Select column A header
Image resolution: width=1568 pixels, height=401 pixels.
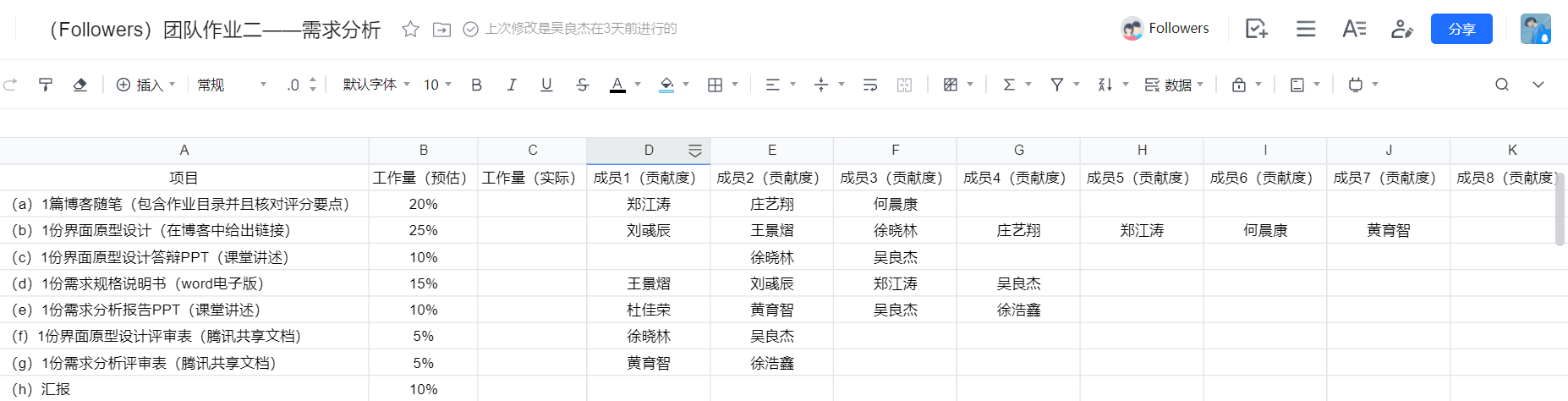[x=184, y=150]
